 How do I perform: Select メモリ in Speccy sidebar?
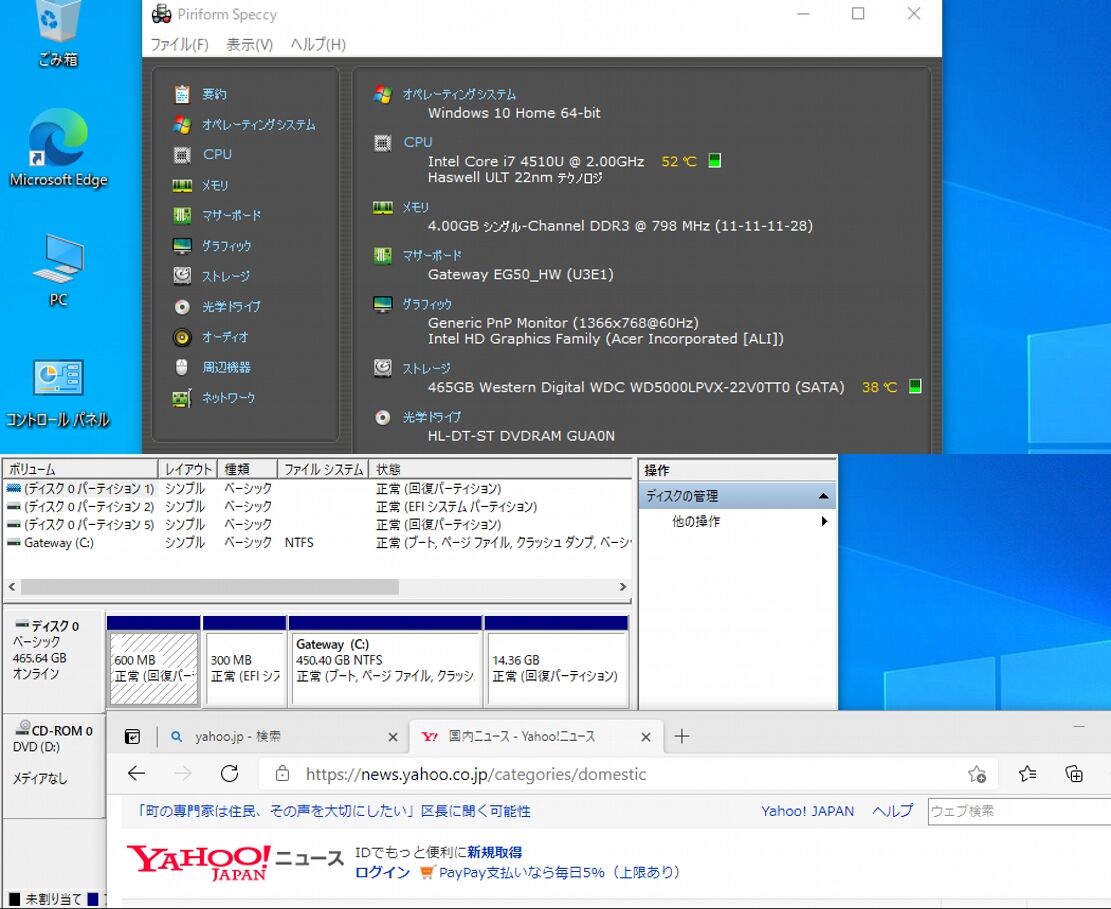tap(215, 185)
